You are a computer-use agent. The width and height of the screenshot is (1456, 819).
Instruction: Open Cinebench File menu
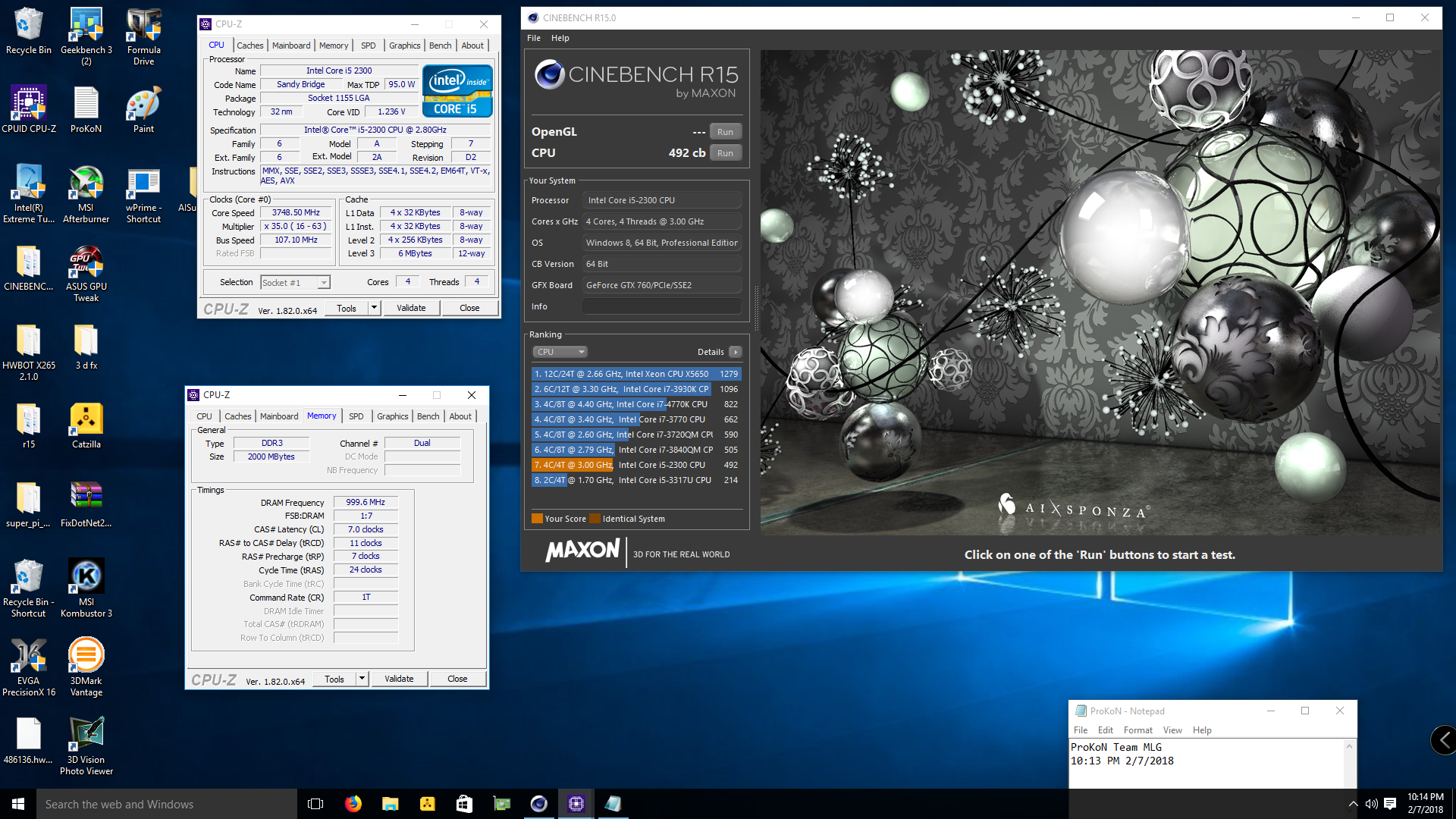click(x=534, y=38)
